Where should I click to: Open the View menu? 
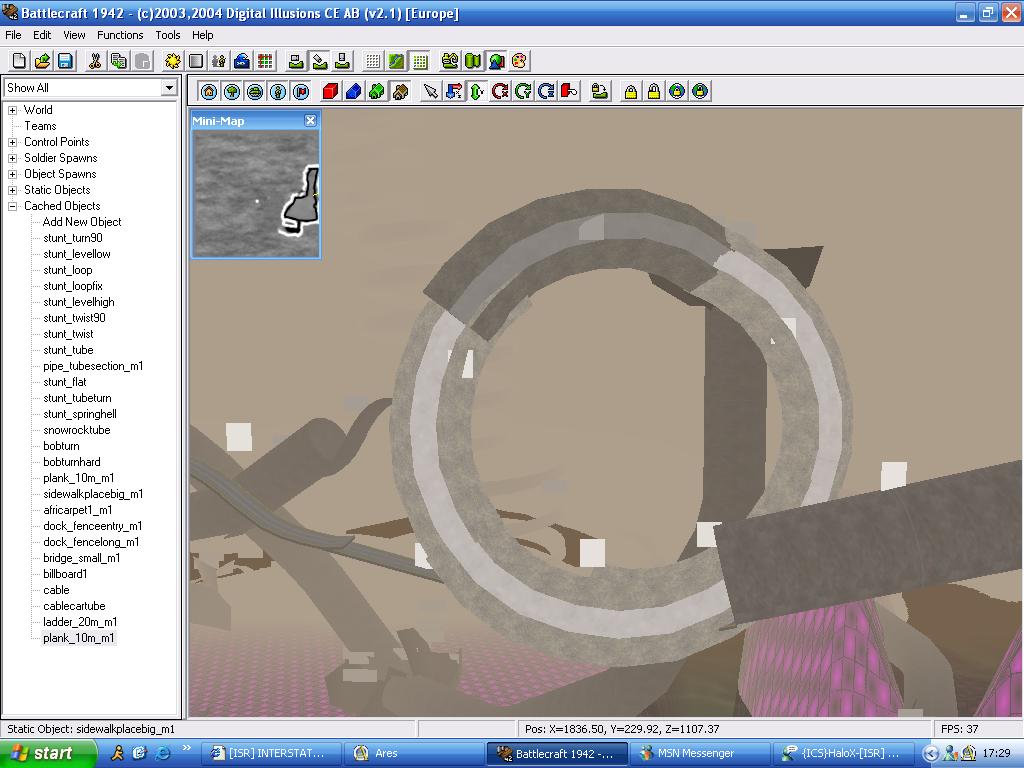(x=74, y=35)
